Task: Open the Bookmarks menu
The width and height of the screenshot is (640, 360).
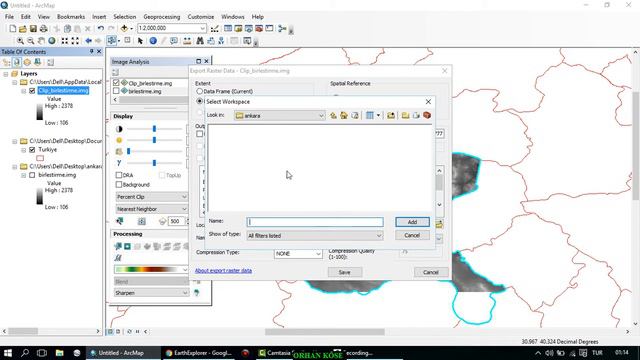Action: click(71, 17)
